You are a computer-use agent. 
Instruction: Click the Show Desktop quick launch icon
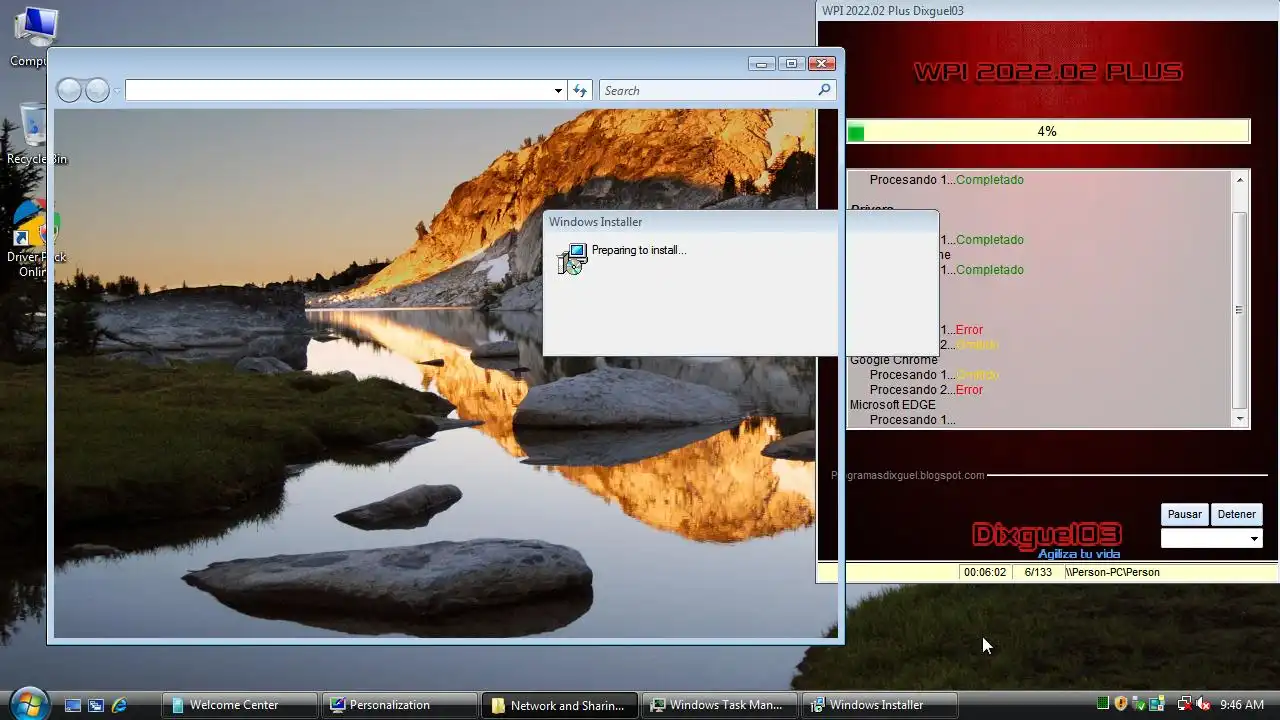click(73, 705)
